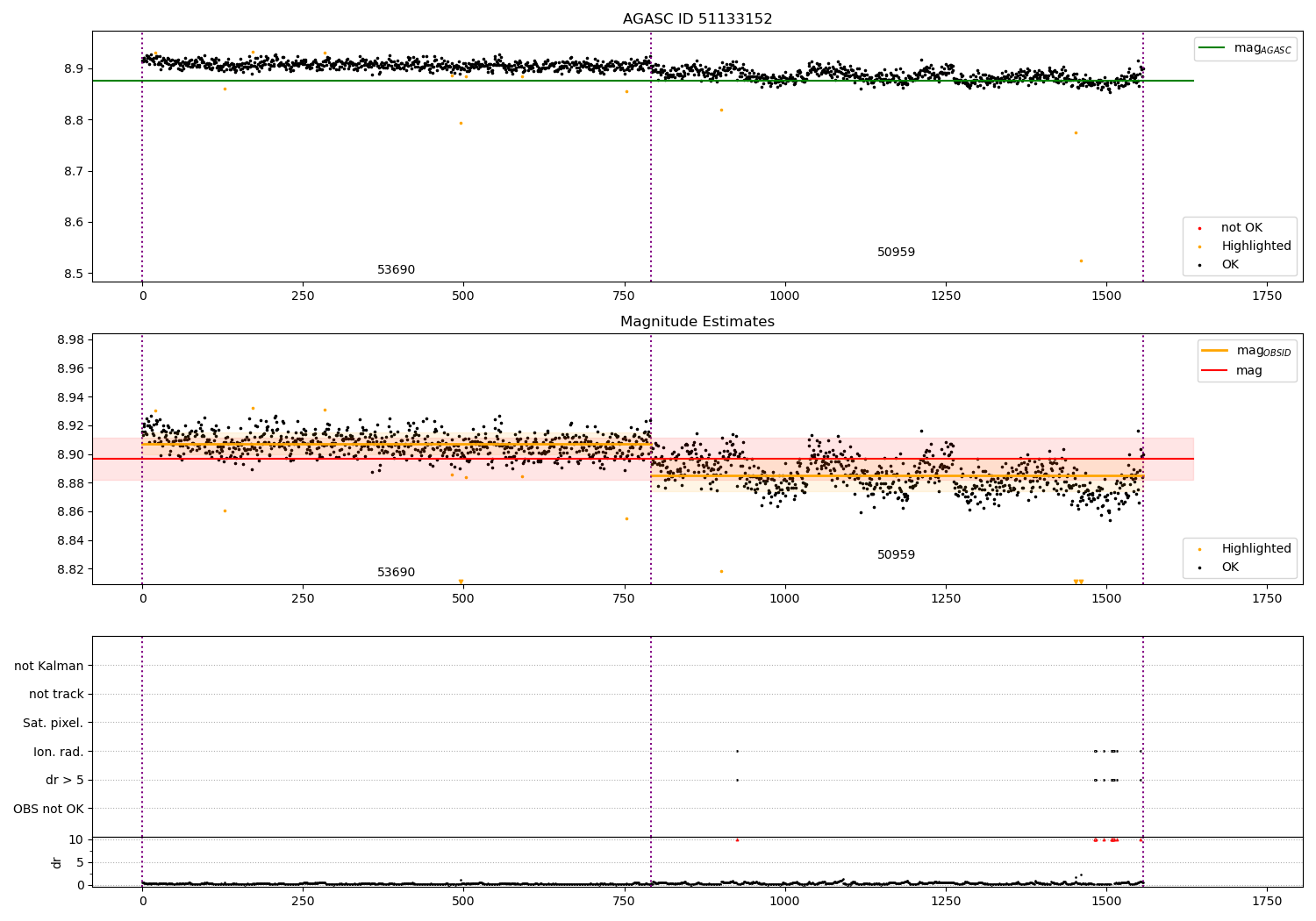
Task: Click the 8.8 tick on top plot
Action: pyautogui.click(x=74, y=120)
